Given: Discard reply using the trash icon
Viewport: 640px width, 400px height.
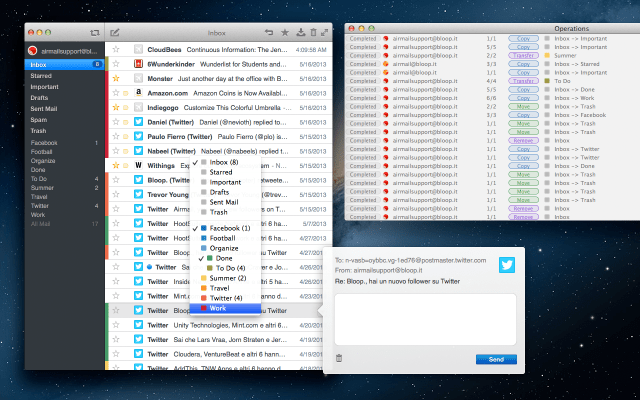Looking at the screenshot, I should click(x=339, y=358).
